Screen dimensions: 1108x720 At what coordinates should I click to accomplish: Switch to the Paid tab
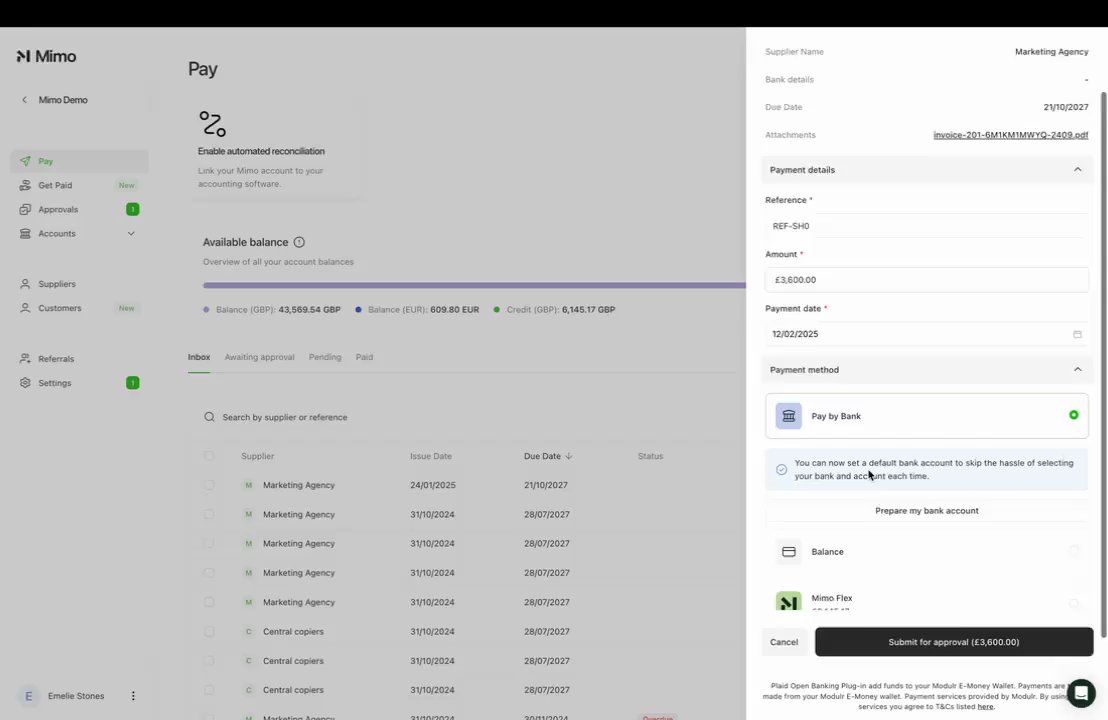coord(364,357)
